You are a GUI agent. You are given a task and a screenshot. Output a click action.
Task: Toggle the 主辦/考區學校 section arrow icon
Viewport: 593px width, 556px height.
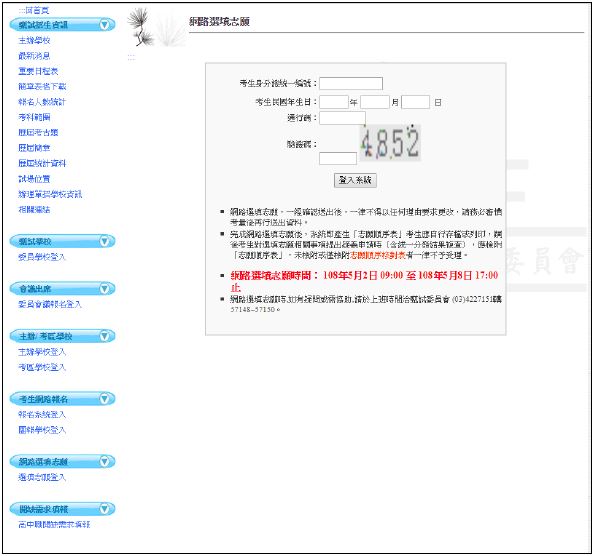coord(105,336)
